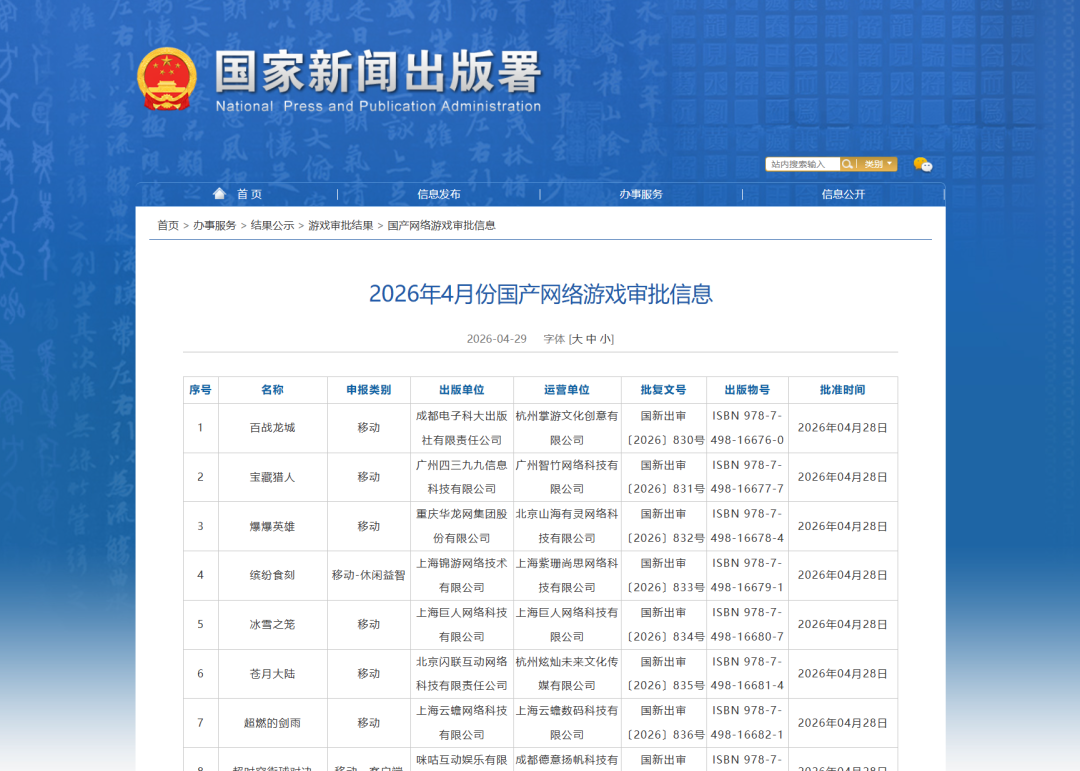Click the 移动 cell in 苍月大陆 row

368,674
